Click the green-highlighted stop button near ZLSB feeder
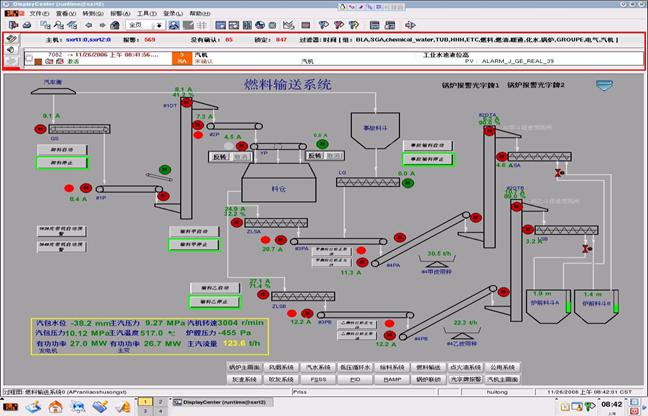Screen dimensions: 648x416 tap(214, 302)
